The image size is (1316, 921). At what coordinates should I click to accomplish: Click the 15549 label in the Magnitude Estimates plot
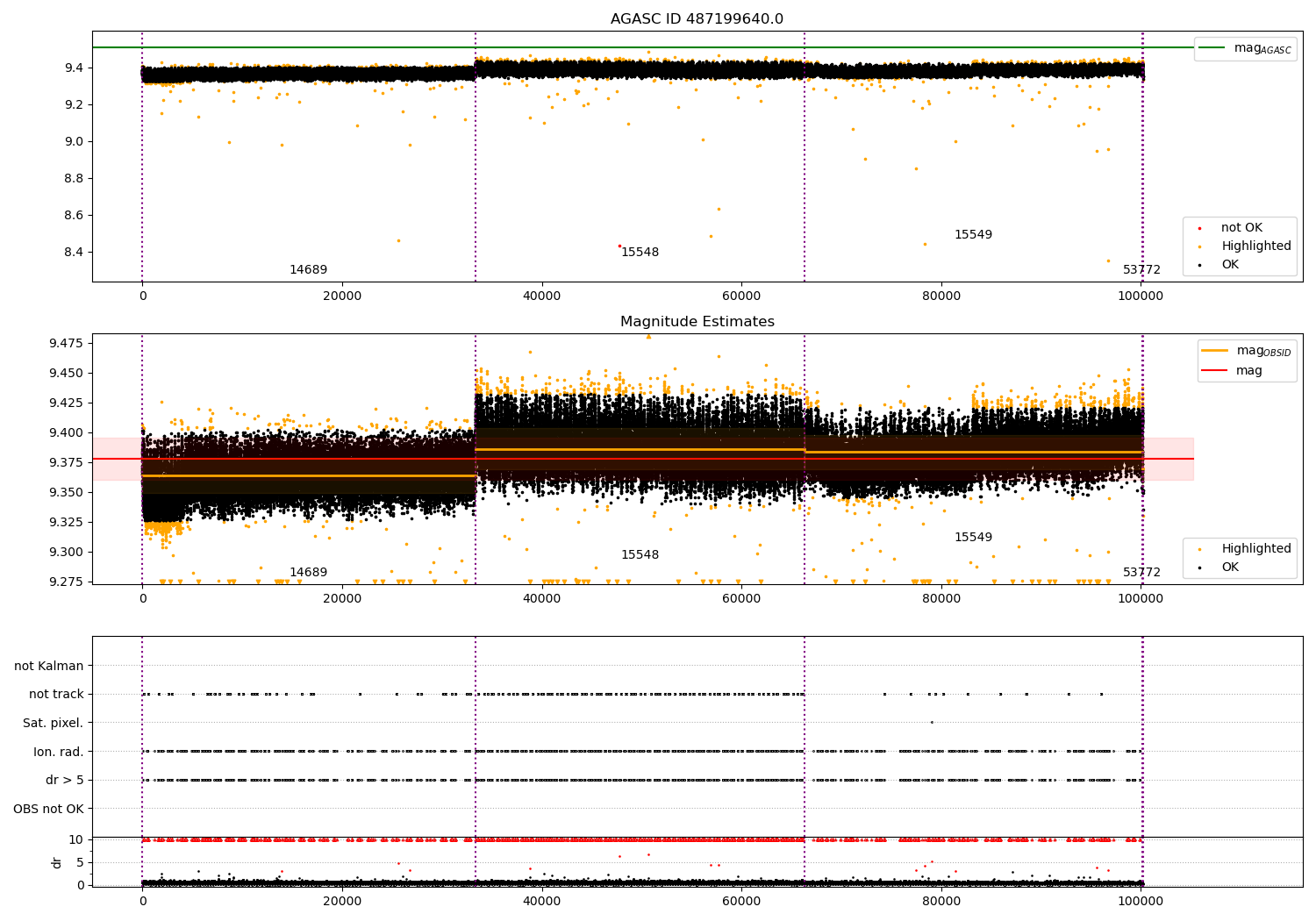point(973,538)
